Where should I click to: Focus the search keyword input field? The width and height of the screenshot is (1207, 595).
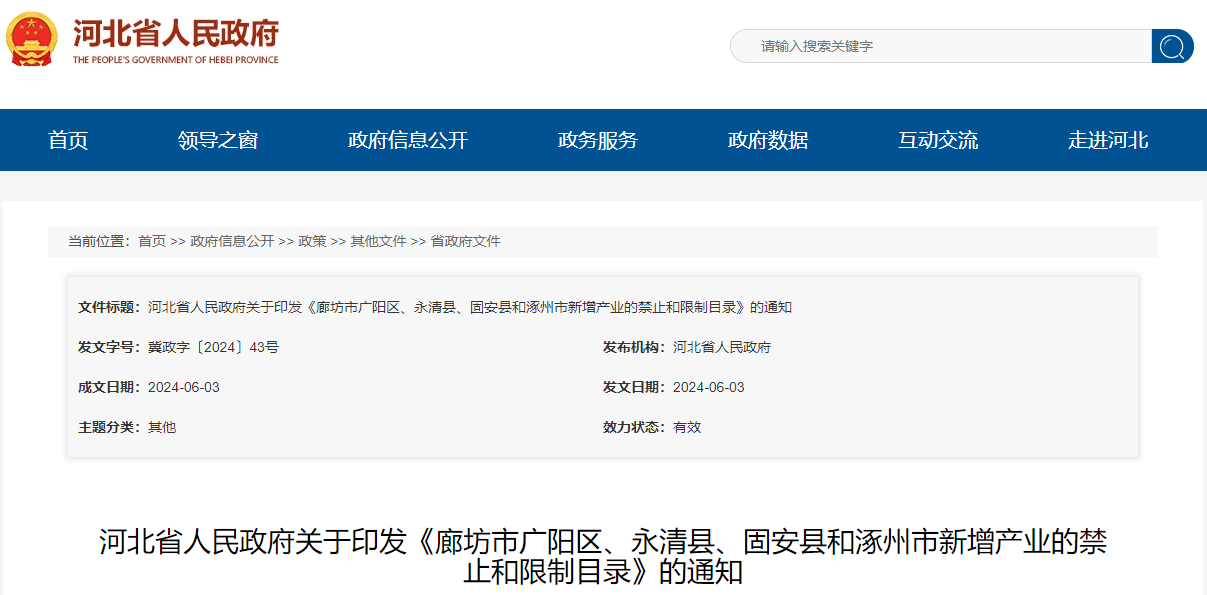[941, 46]
